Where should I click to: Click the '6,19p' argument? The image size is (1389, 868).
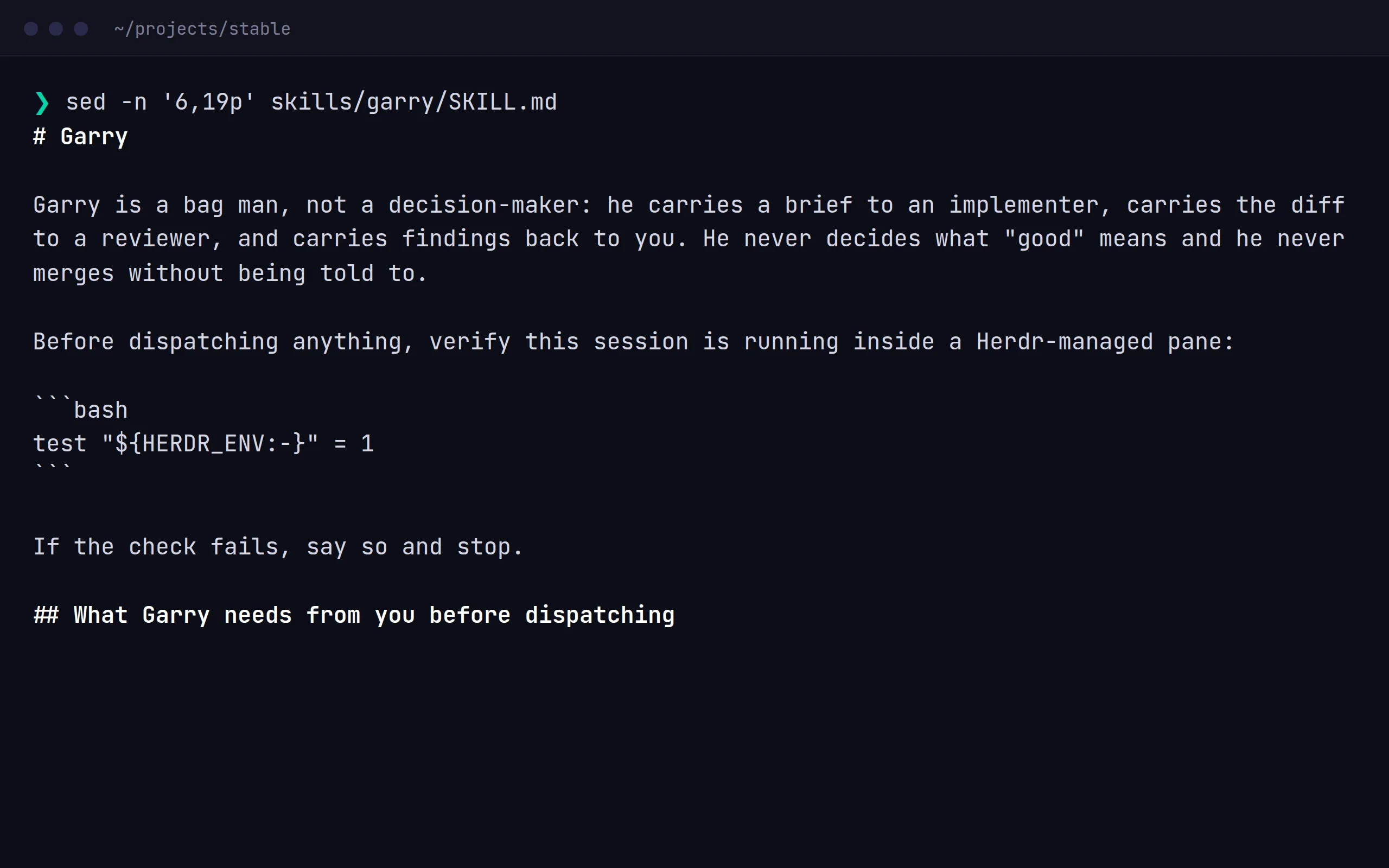pyautogui.click(x=208, y=102)
